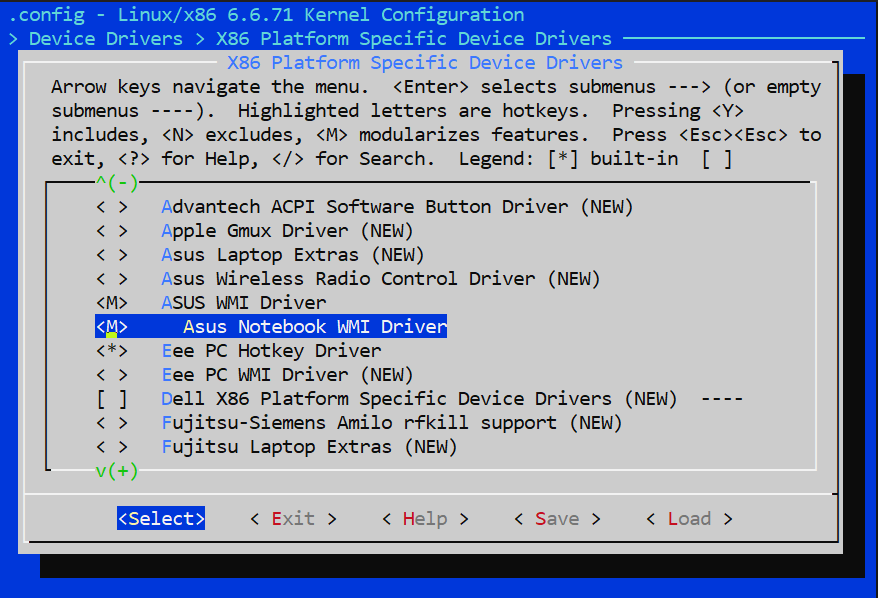
Task: Click the < Load > button
Action: click(x=688, y=519)
